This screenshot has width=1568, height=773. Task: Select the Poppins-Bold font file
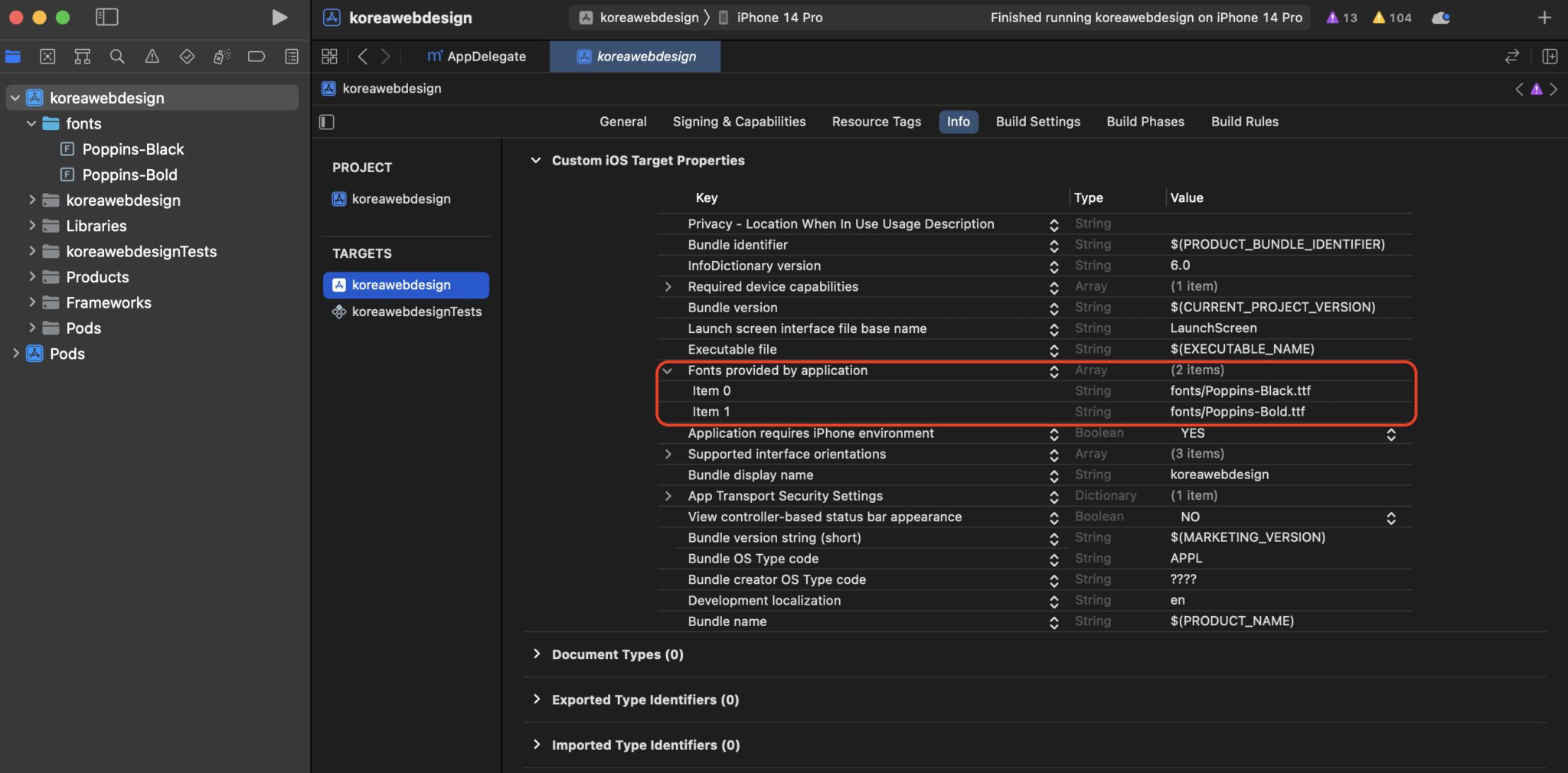(129, 174)
